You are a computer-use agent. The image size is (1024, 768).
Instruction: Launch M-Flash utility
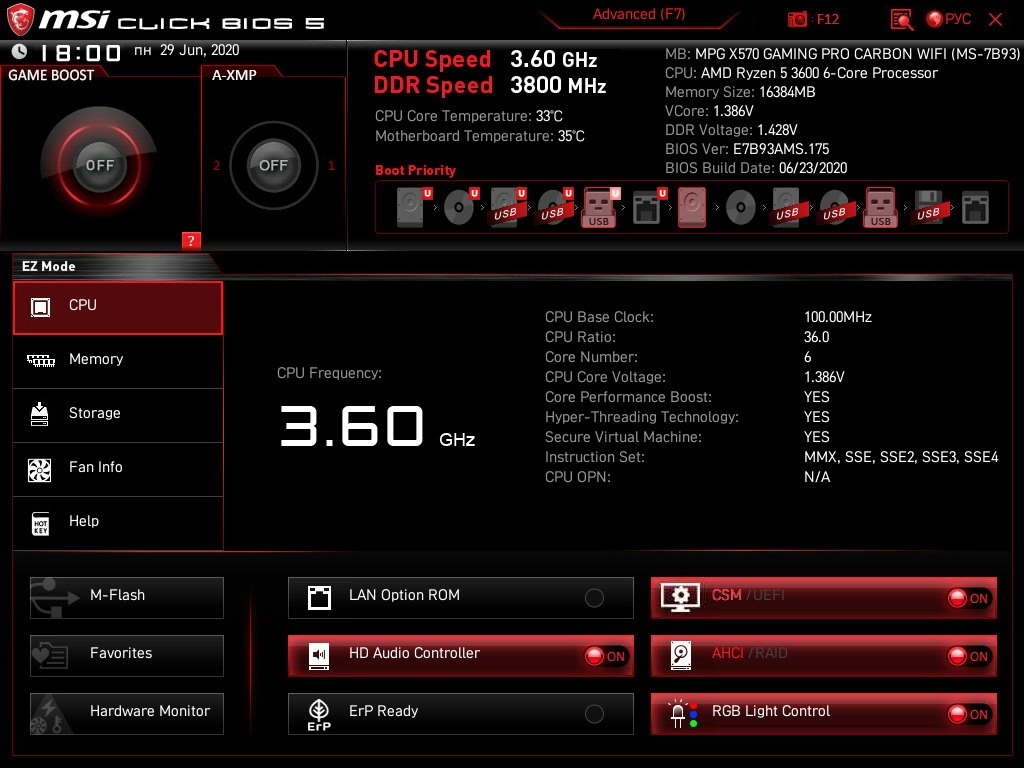(127, 597)
